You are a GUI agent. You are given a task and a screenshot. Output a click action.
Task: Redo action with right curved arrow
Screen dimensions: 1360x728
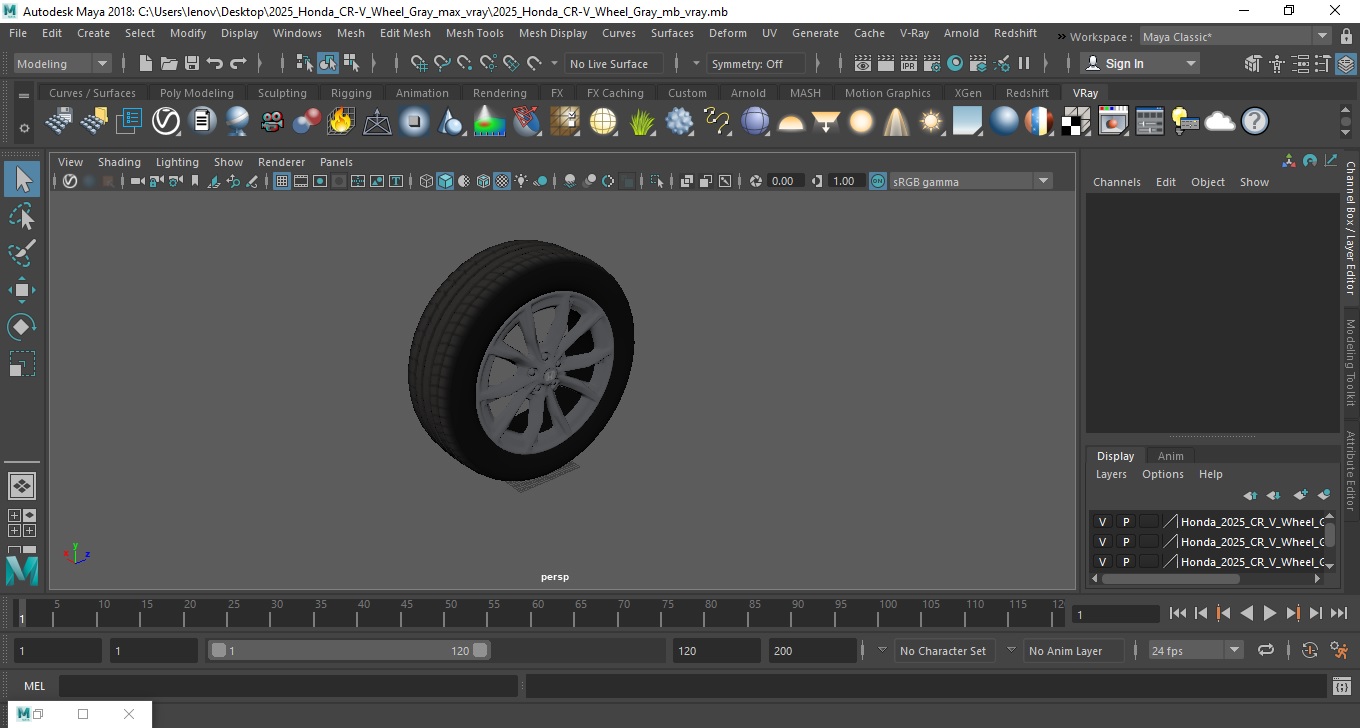click(238, 63)
